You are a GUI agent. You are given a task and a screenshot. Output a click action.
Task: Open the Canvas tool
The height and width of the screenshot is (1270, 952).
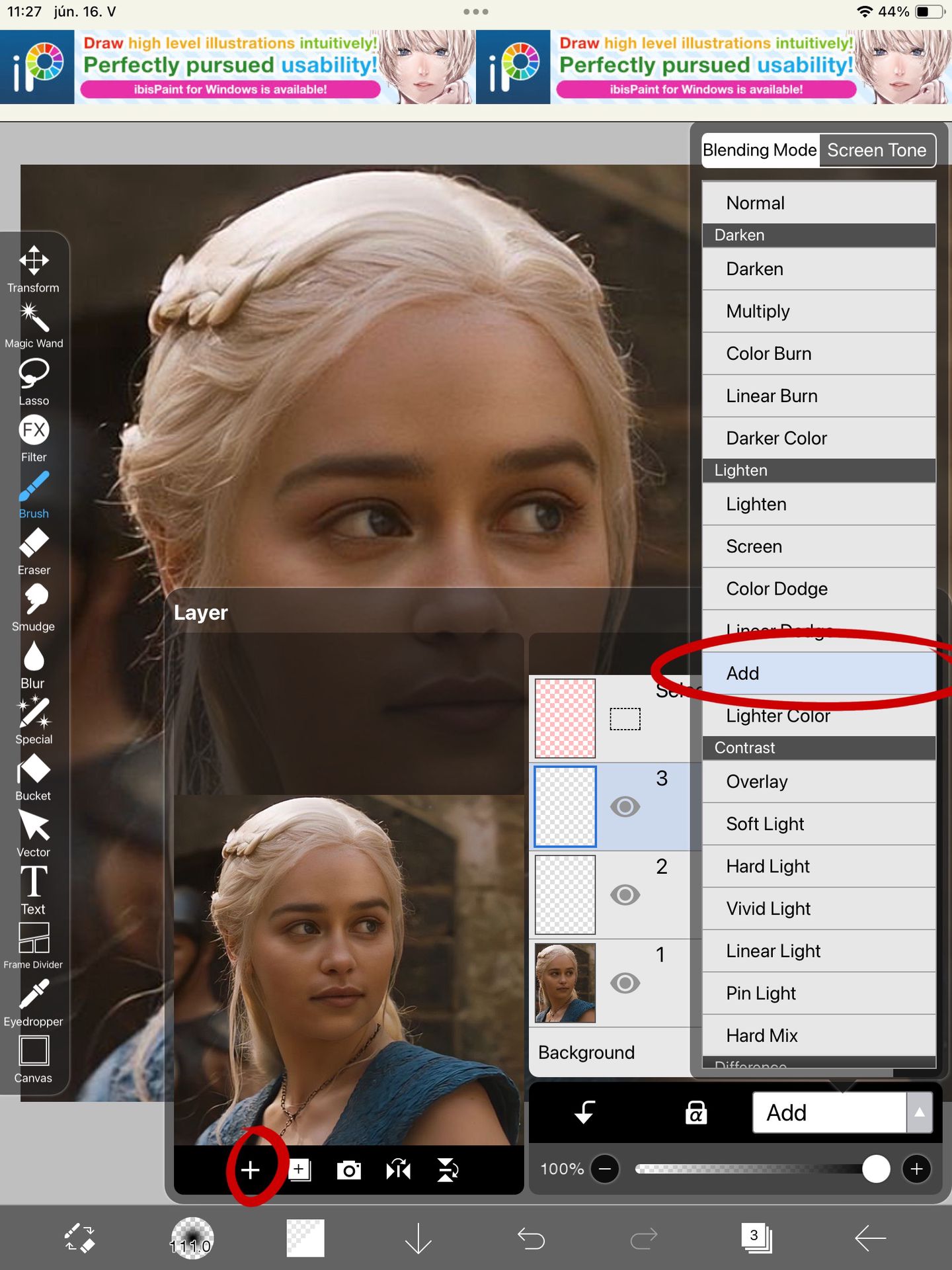coord(34,1060)
